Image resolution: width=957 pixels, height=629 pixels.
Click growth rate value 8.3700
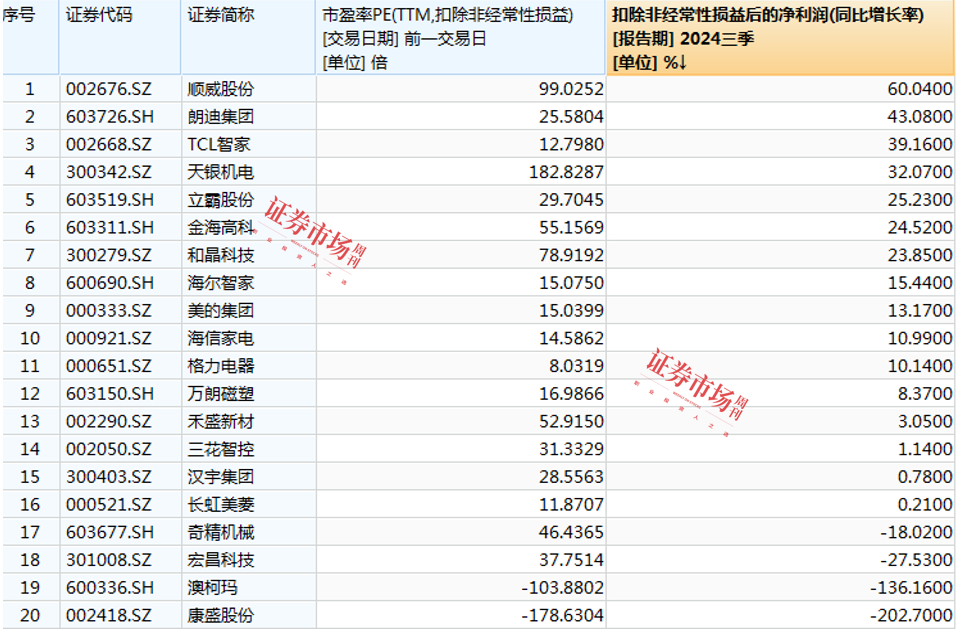click(x=925, y=394)
